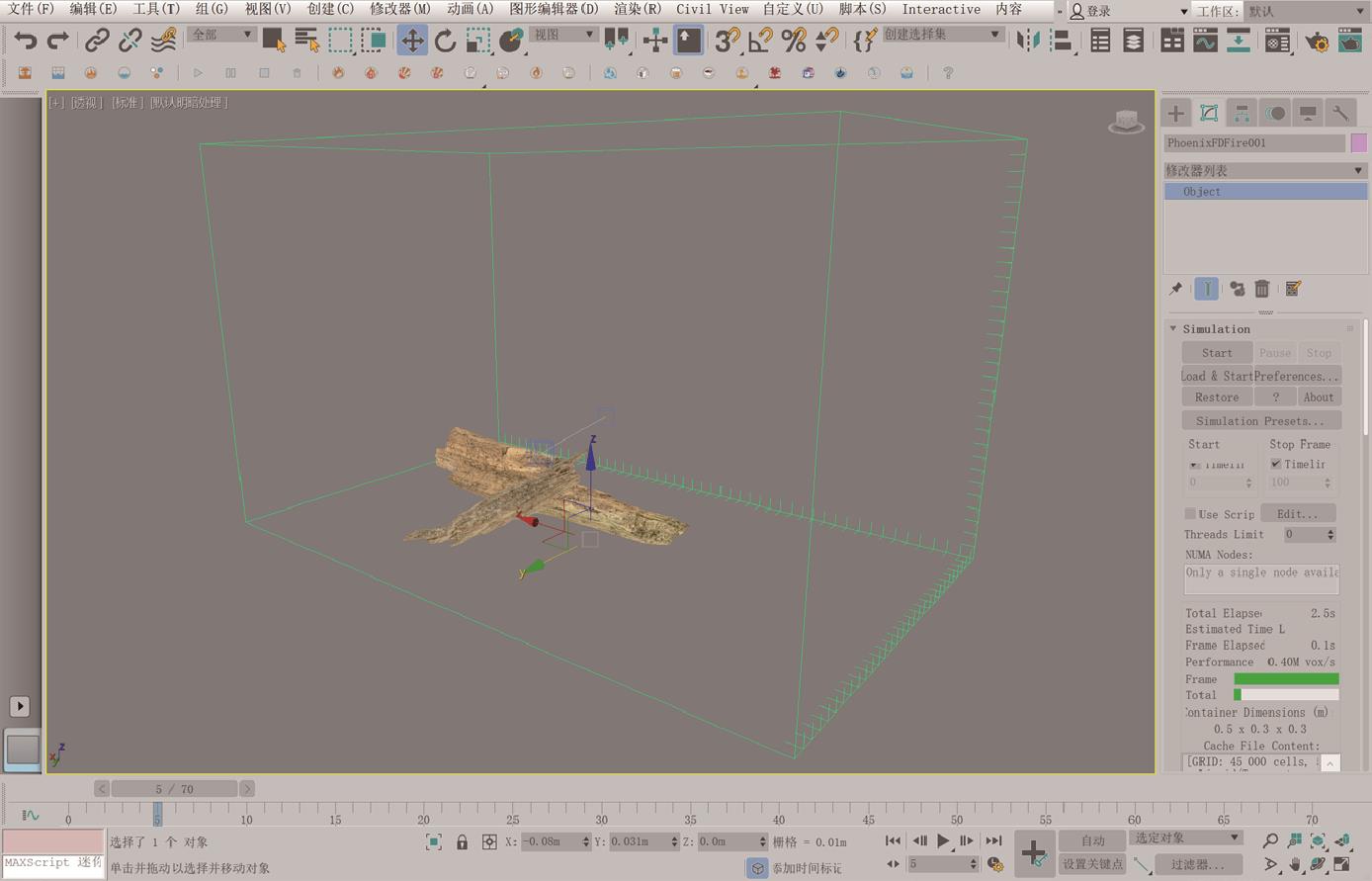
Task: Click the Undo arrow icon
Action: point(25,41)
